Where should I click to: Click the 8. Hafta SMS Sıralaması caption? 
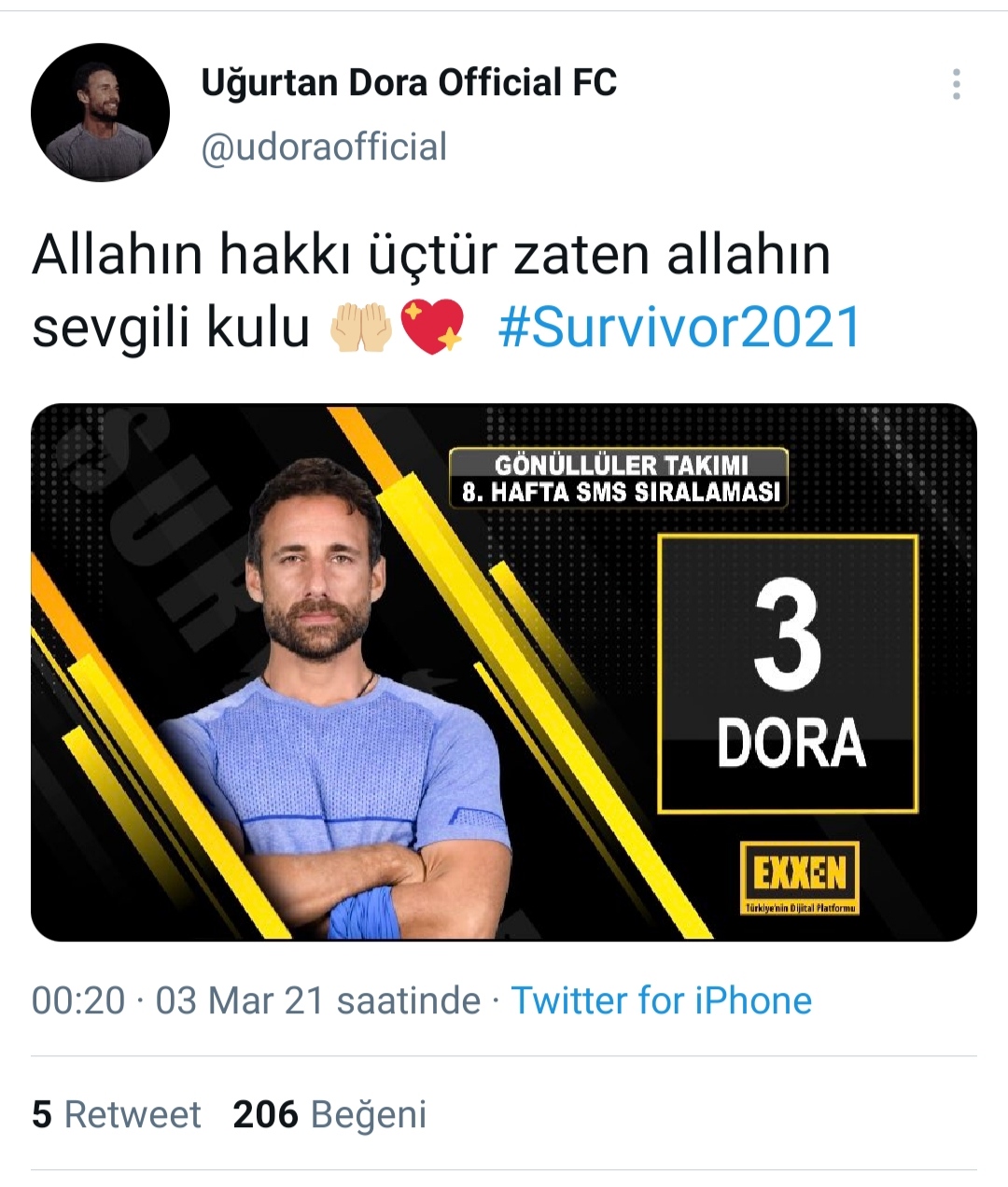coord(621,492)
